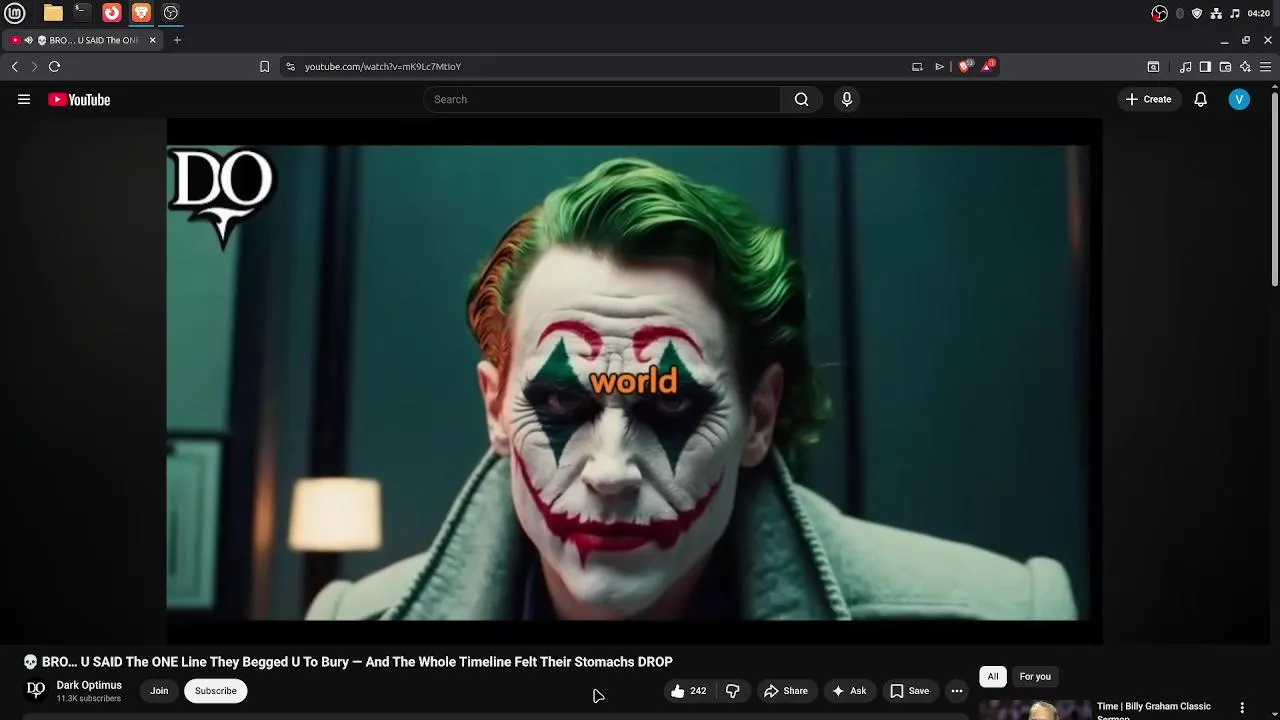Screen dimensions: 1280x720
Task: Open the Brave main hamburger menu
Action: coord(1265,67)
